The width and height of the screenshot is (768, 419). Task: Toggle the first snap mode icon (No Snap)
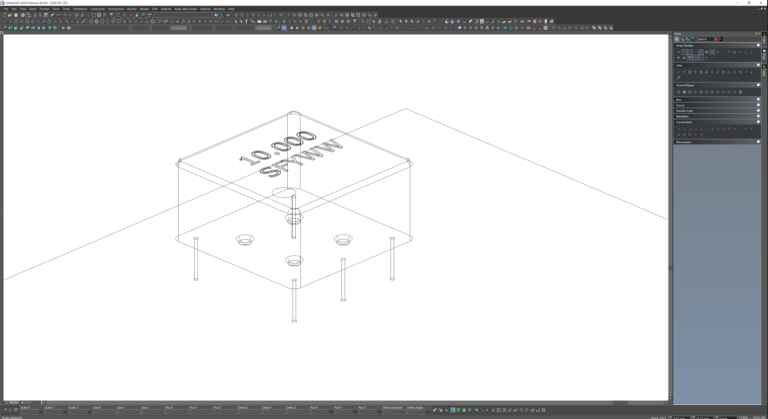coord(678,52)
